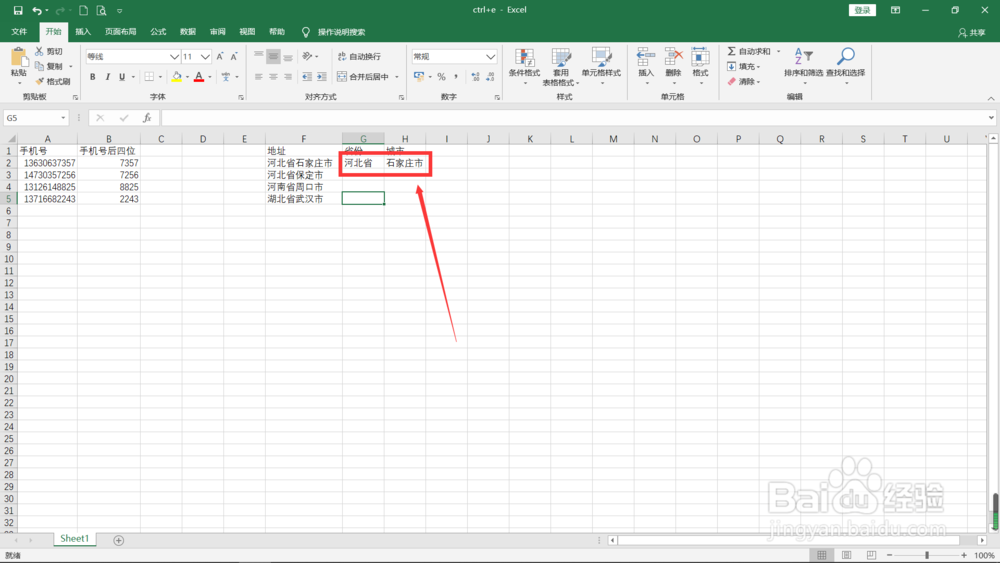Apply comma style number format

click(x=456, y=77)
